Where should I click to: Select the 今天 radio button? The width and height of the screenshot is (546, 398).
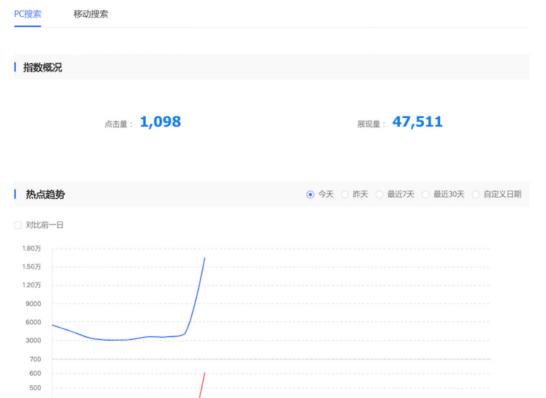(x=310, y=194)
